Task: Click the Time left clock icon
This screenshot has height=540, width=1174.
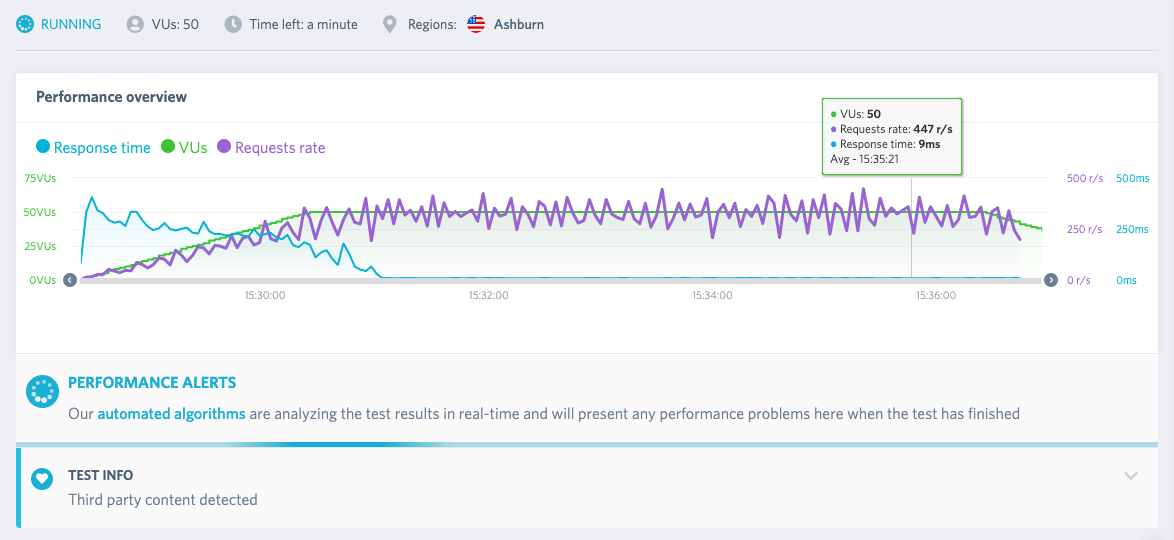Action: [234, 24]
